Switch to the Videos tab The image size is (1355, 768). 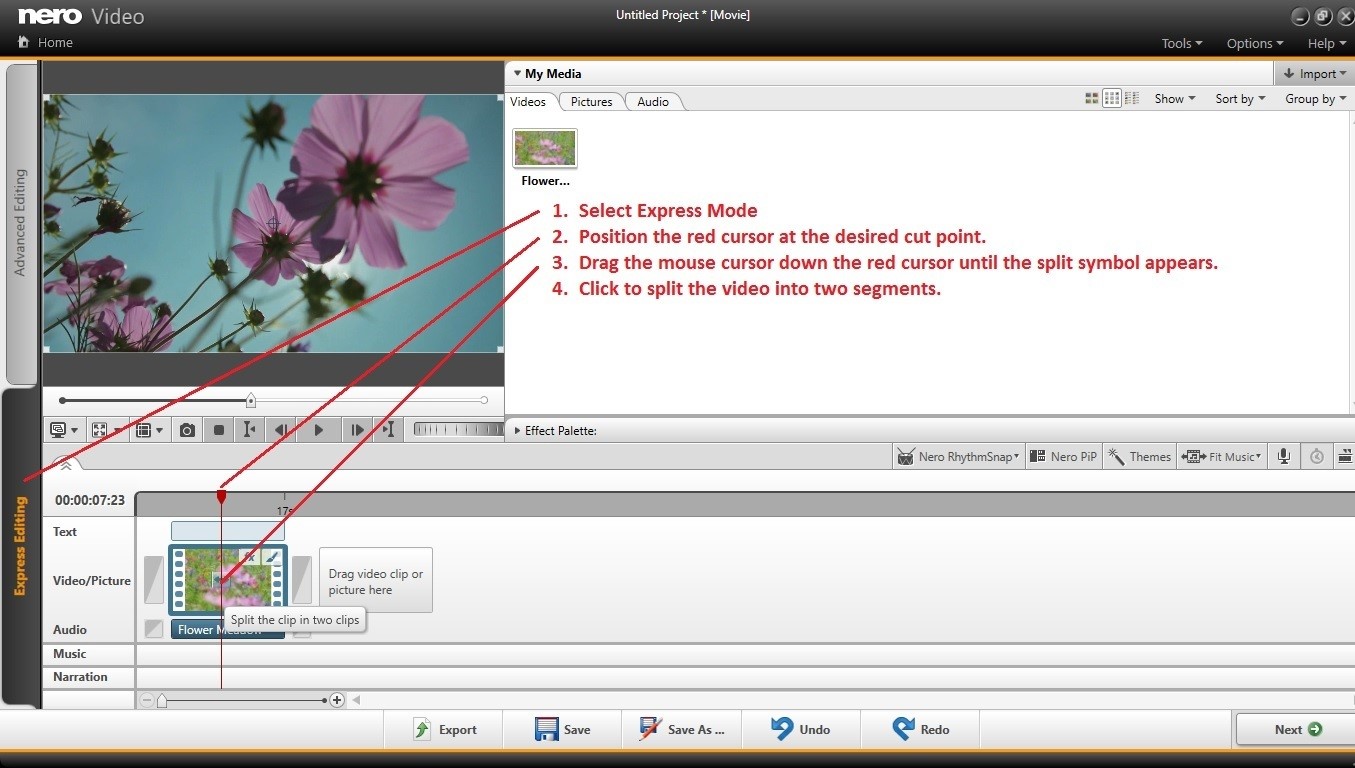(528, 101)
